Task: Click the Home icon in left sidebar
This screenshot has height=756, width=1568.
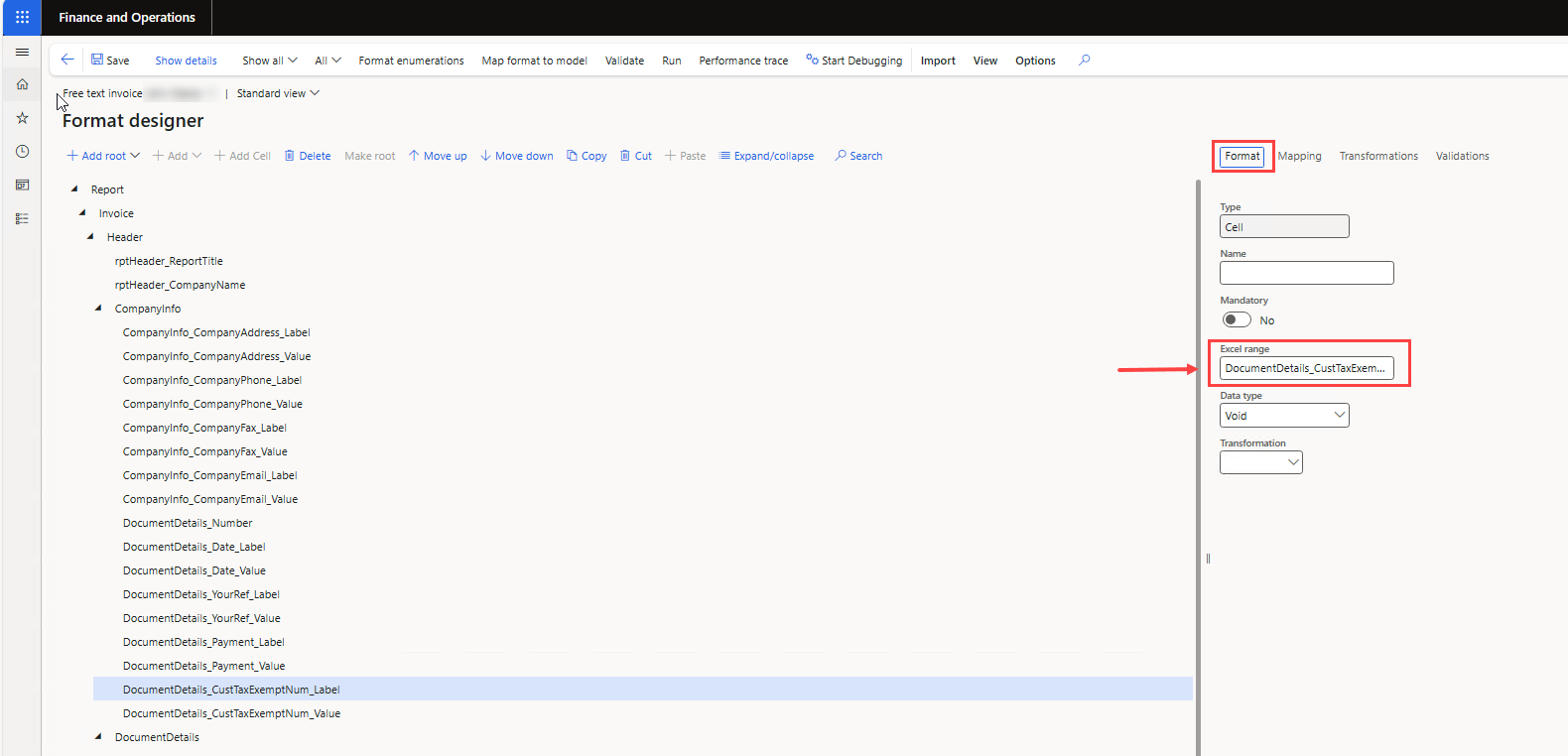Action: (22, 84)
